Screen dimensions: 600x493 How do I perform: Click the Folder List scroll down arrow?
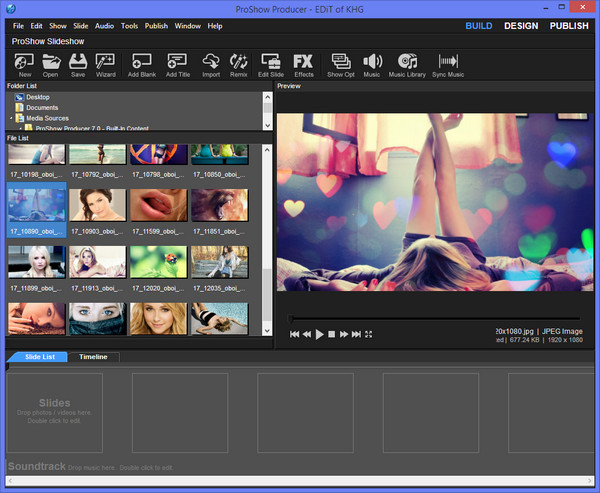pyautogui.click(x=267, y=125)
